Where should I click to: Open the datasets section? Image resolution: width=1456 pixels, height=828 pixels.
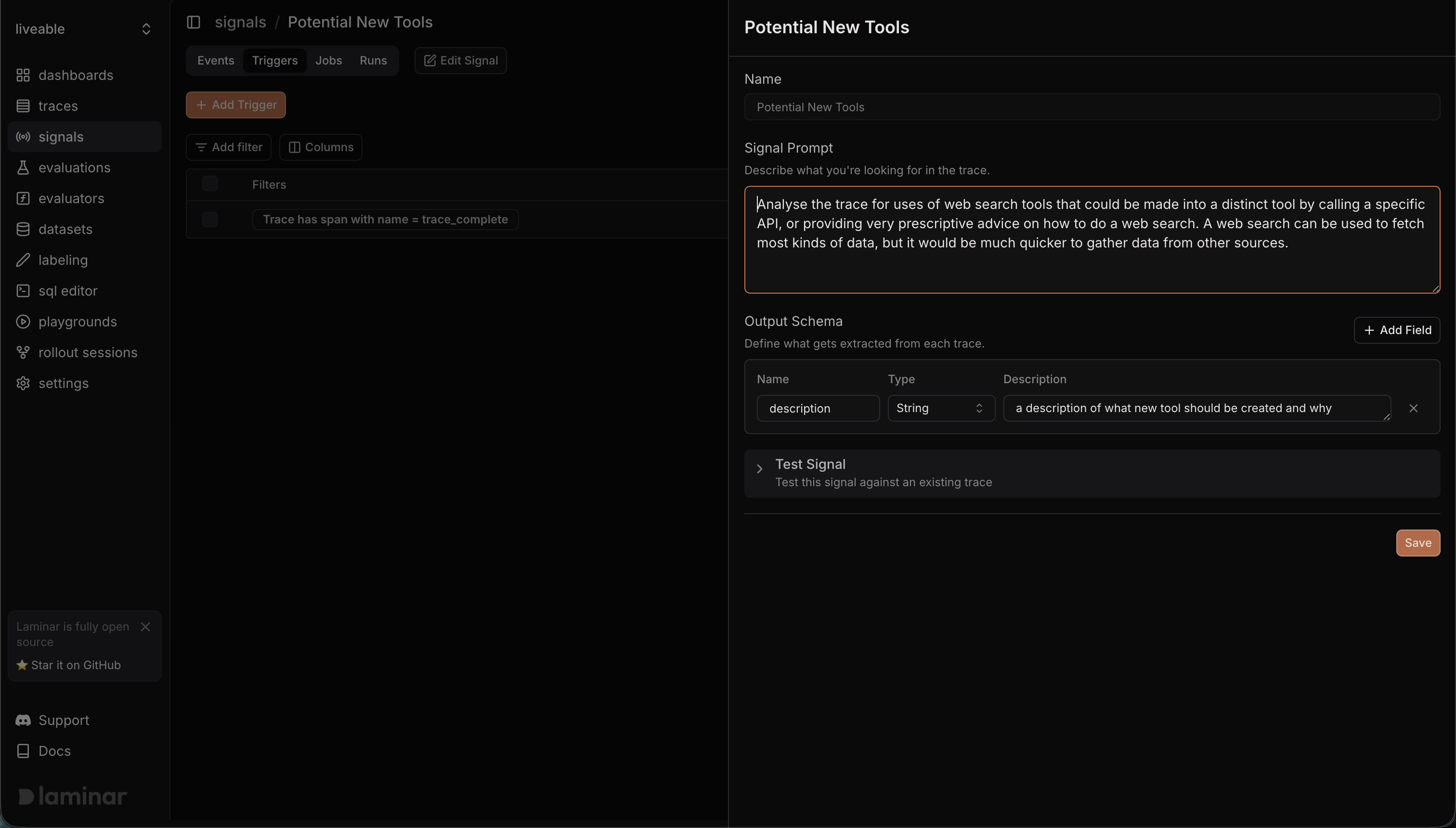(x=65, y=229)
